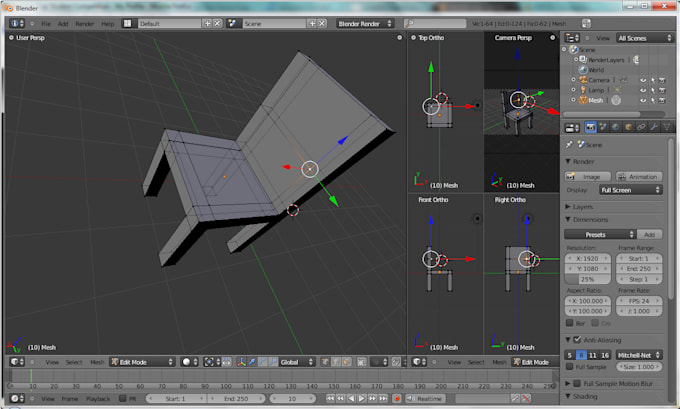The image size is (680, 409).
Task: Jump to the last frame in timeline
Action: pos(383,398)
